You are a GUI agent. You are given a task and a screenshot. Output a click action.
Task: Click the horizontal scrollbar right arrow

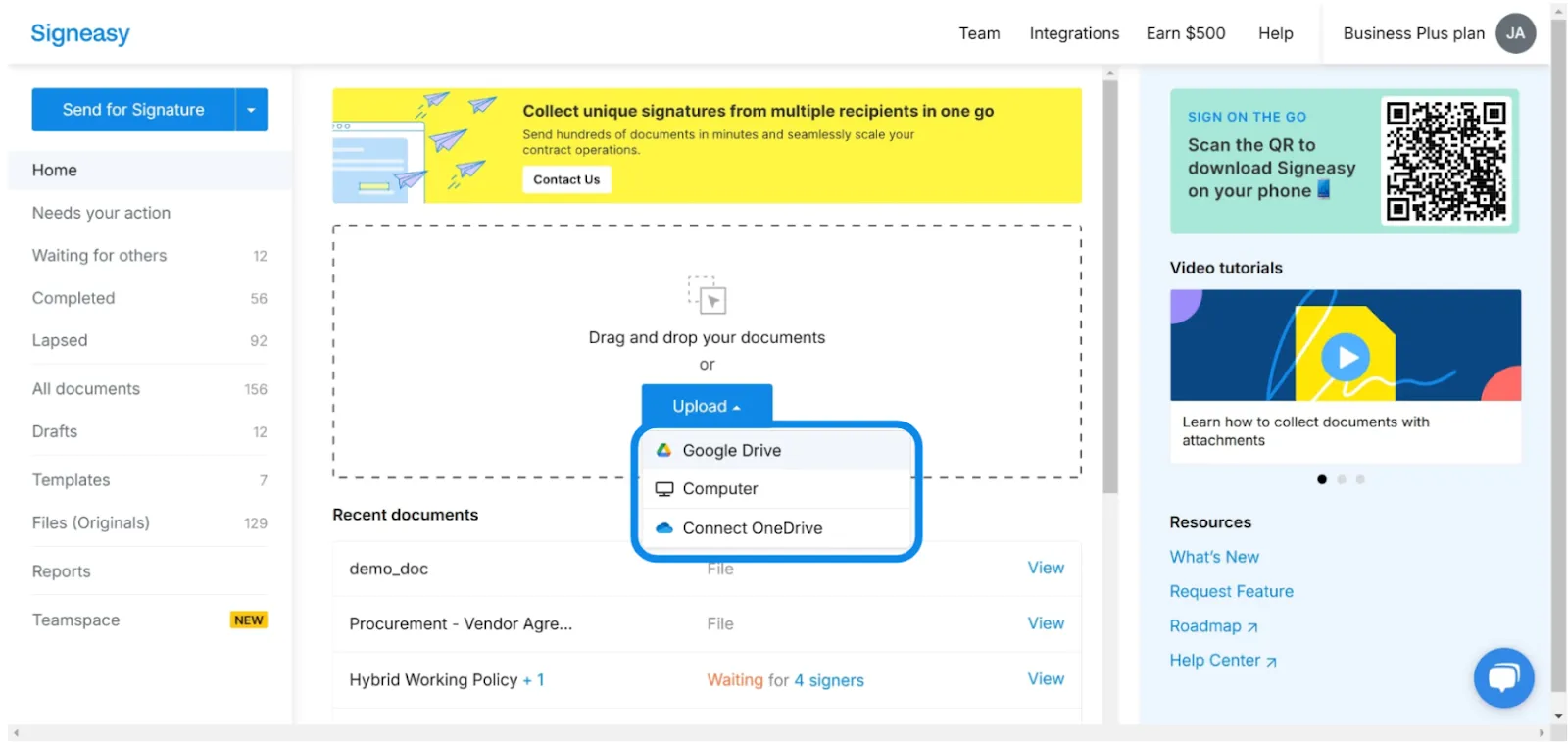pos(1542,733)
